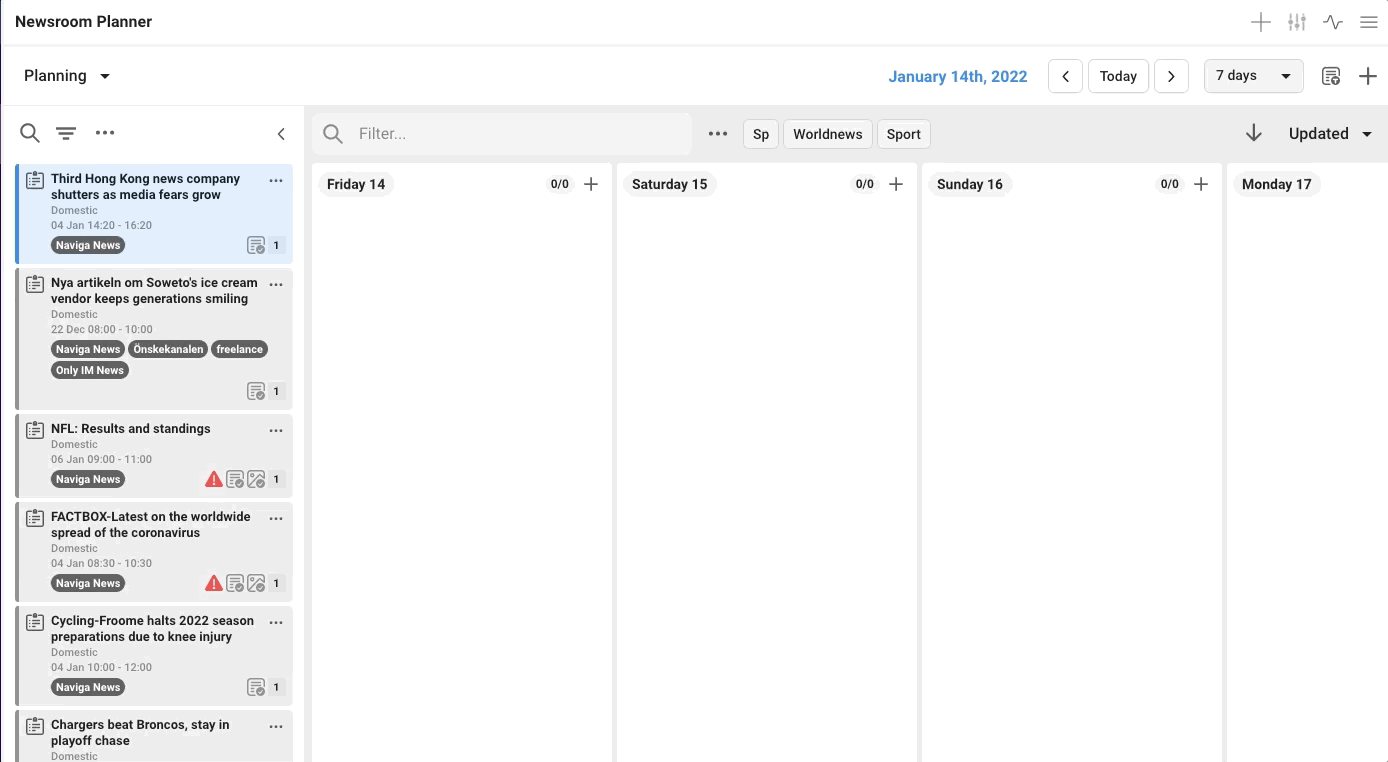Viewport: 1388px width, 762px height.
Task: Open the hamburger menu icon top right
Action: 1369,22
